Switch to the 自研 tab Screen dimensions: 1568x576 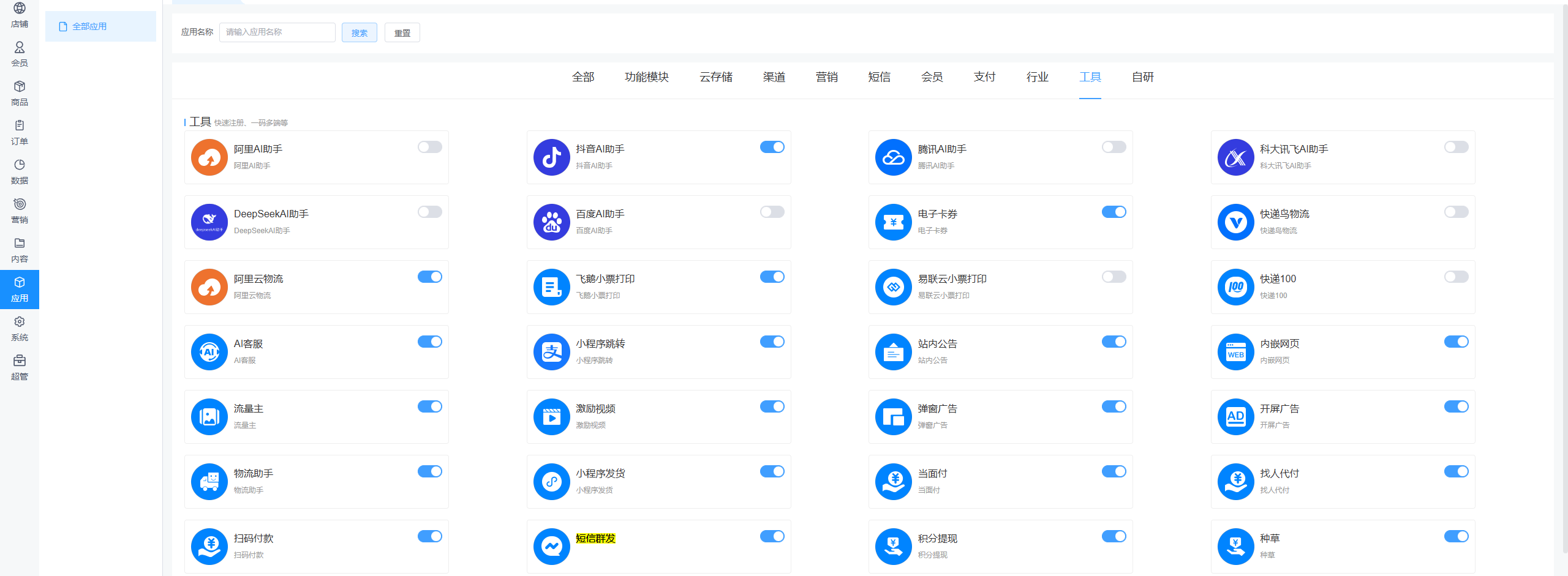point(1143,77)
